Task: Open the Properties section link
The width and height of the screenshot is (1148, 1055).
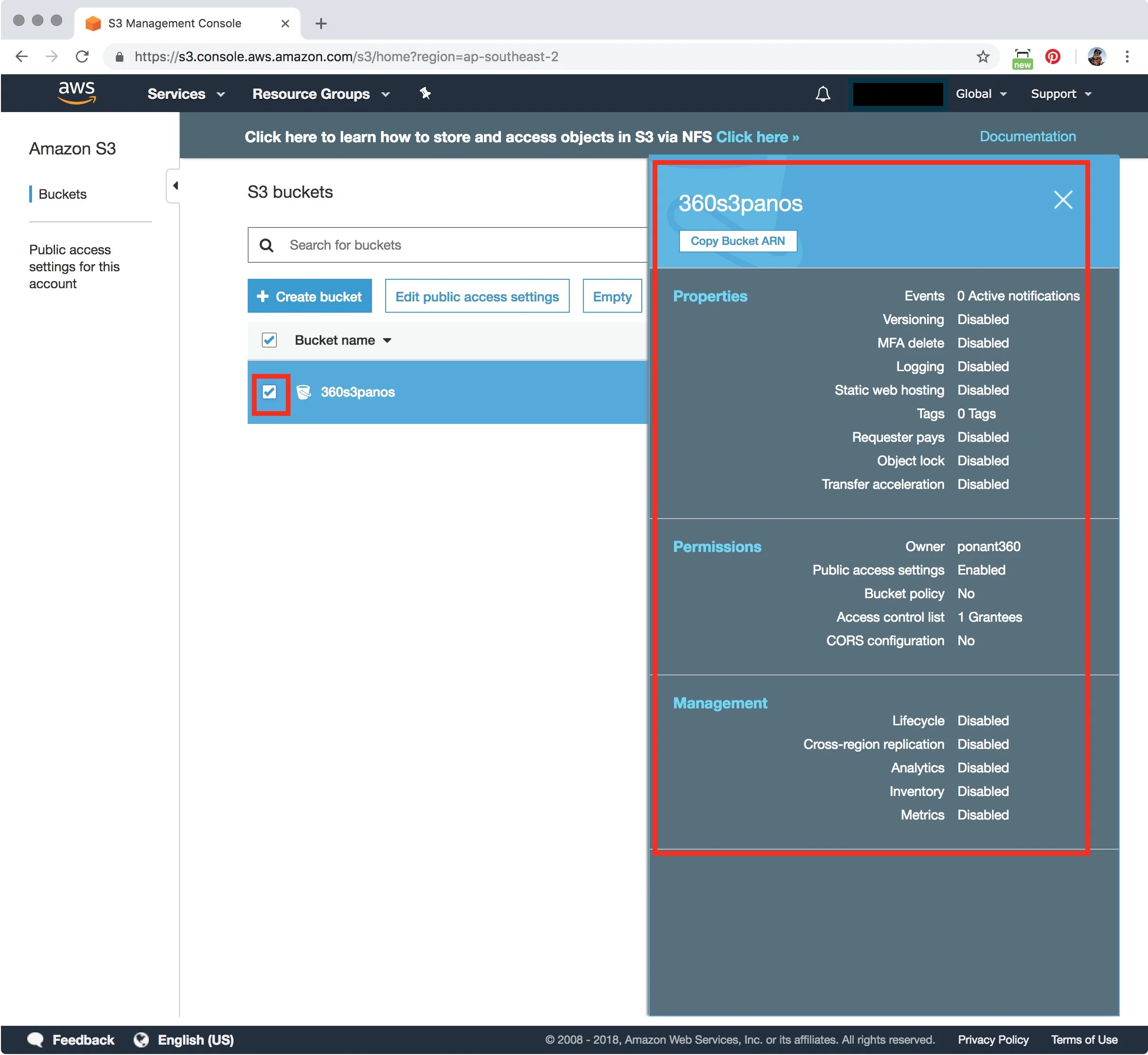Action: coord(710,296)
